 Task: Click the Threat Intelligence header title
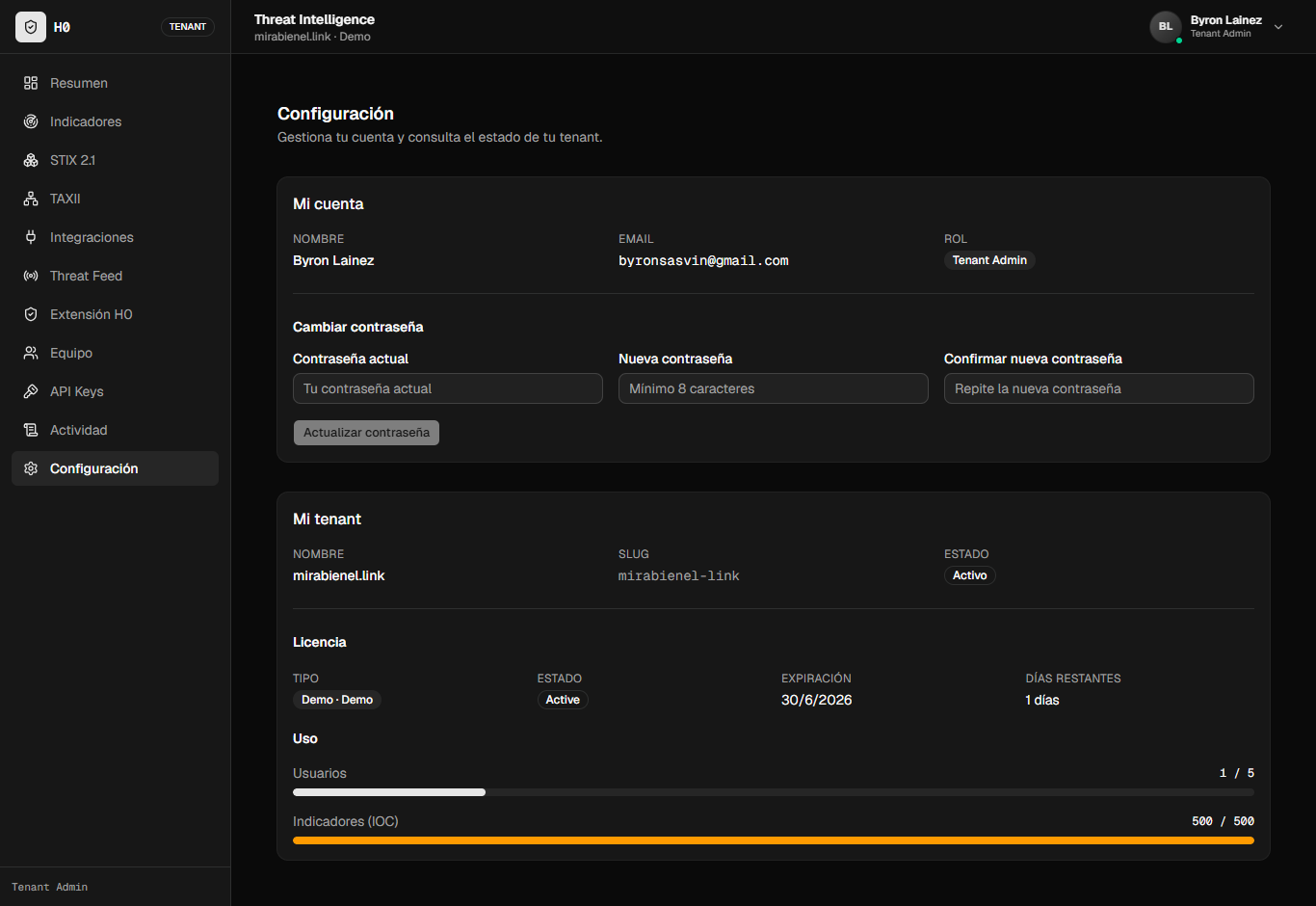314,19
